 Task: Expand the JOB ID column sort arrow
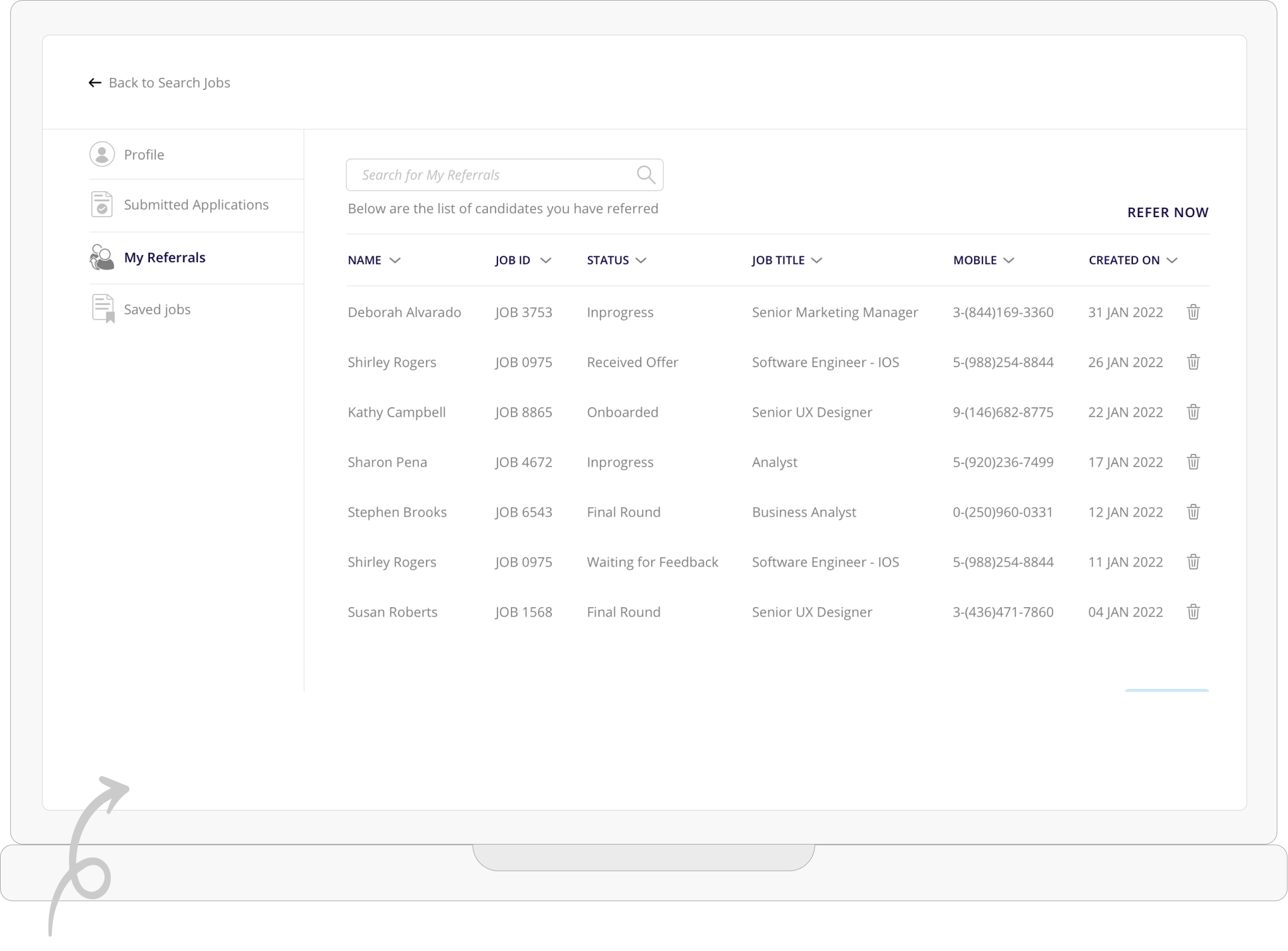pos(546,260)
